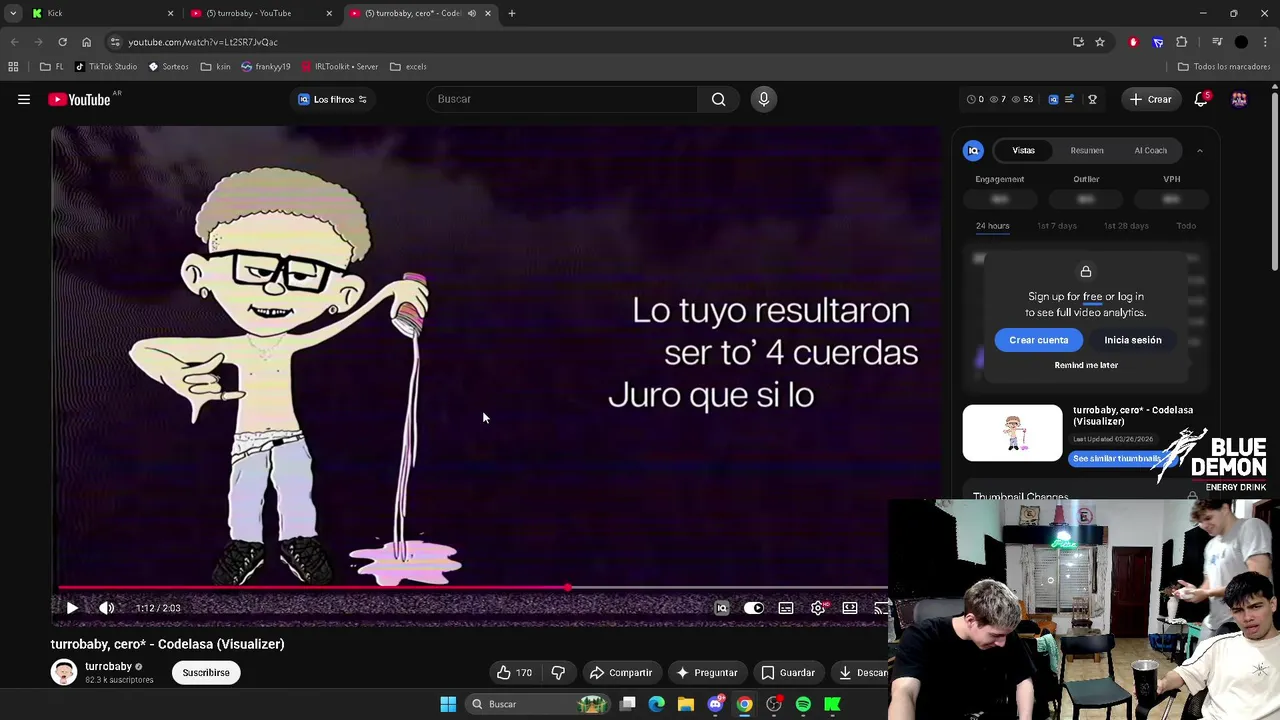
Task: Dislike the video with thumbs down
Action: [558, 672]
